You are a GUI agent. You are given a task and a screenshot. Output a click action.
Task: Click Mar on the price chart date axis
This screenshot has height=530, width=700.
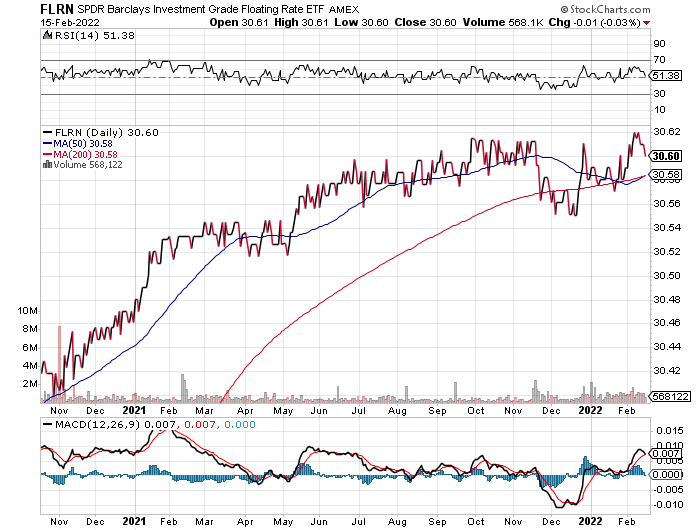[204, 411]
